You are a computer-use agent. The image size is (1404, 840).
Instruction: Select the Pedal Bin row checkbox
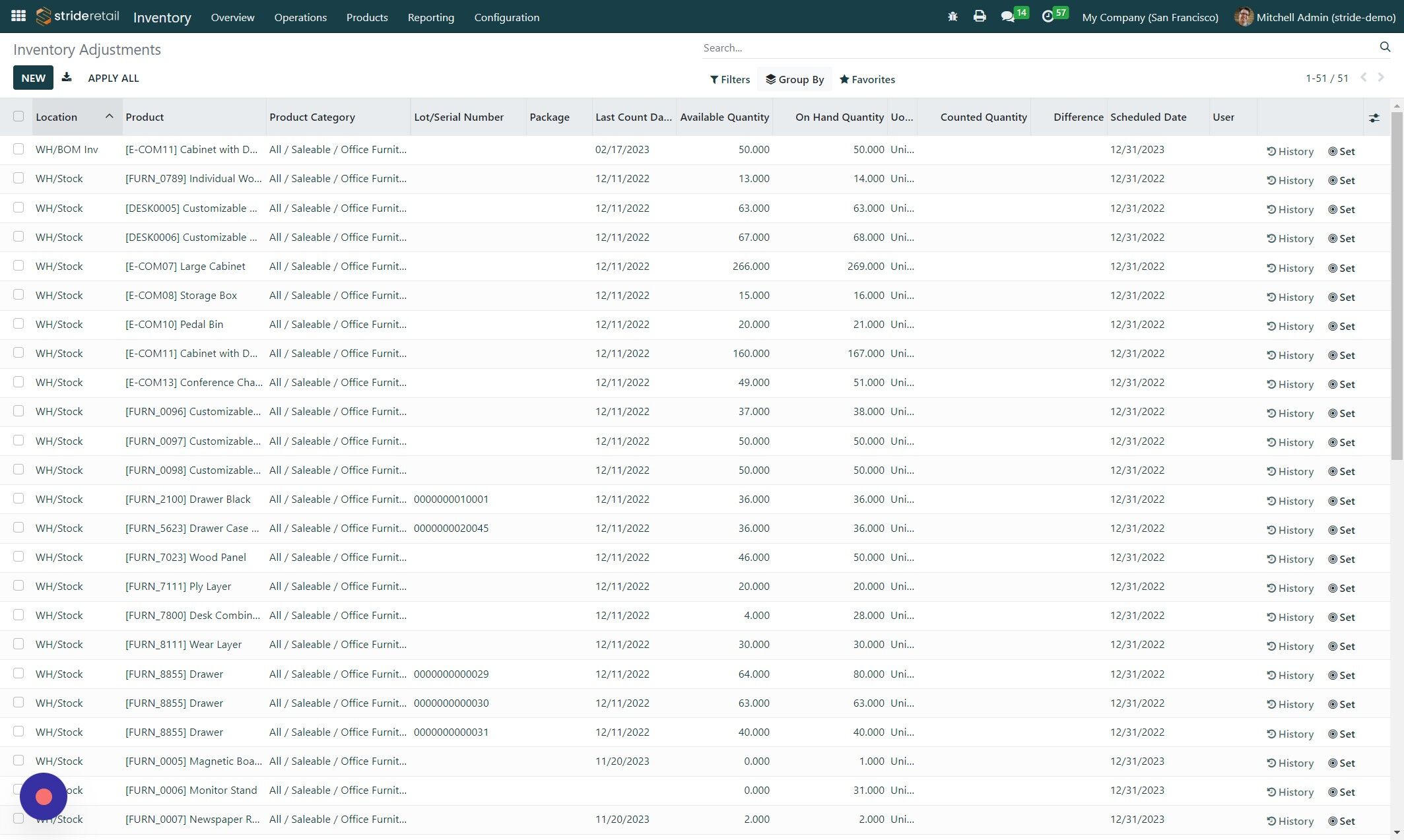coord(18,324)
